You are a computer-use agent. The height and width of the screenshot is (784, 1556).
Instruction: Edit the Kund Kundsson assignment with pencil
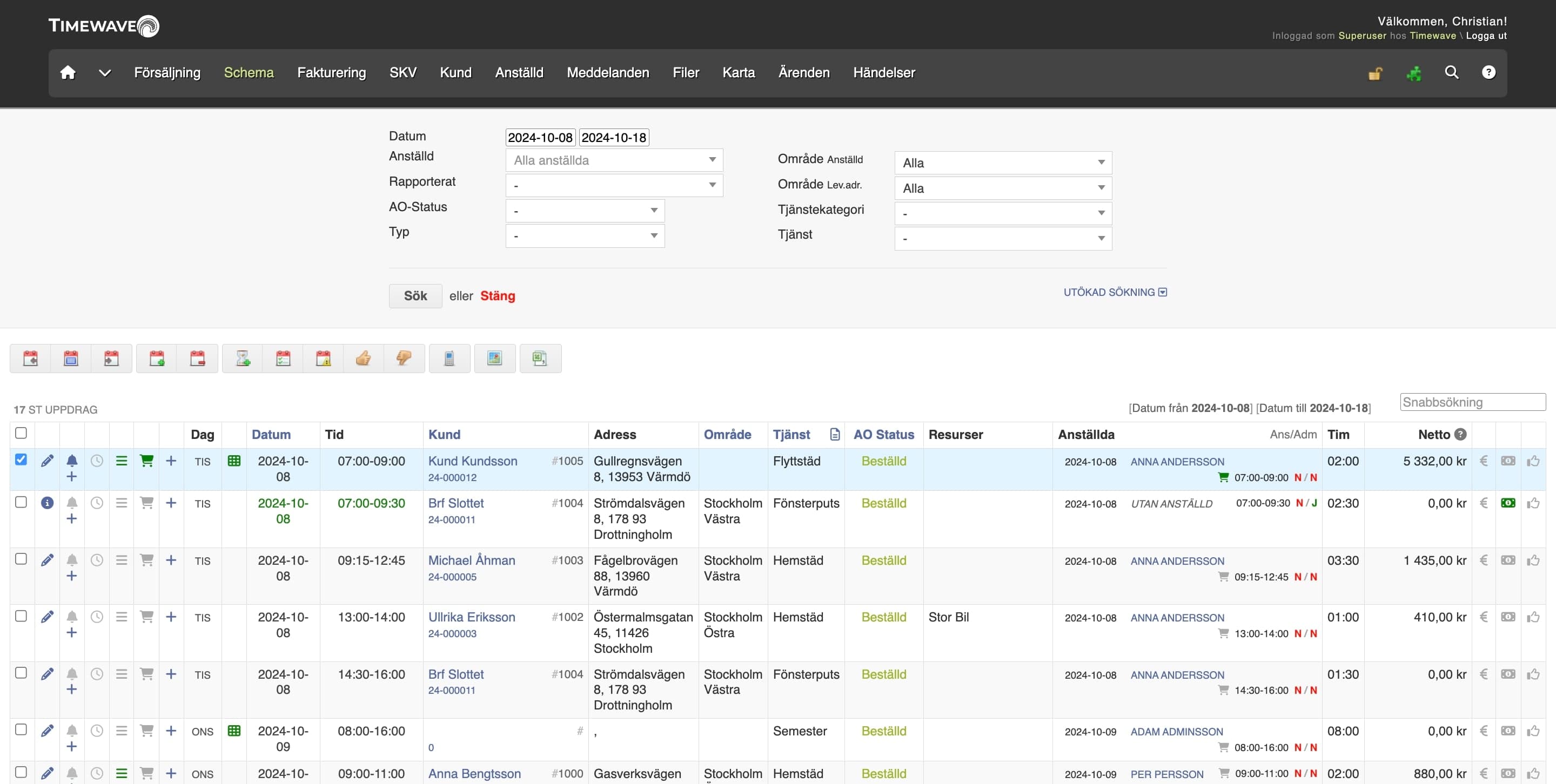tap(47, 461)
